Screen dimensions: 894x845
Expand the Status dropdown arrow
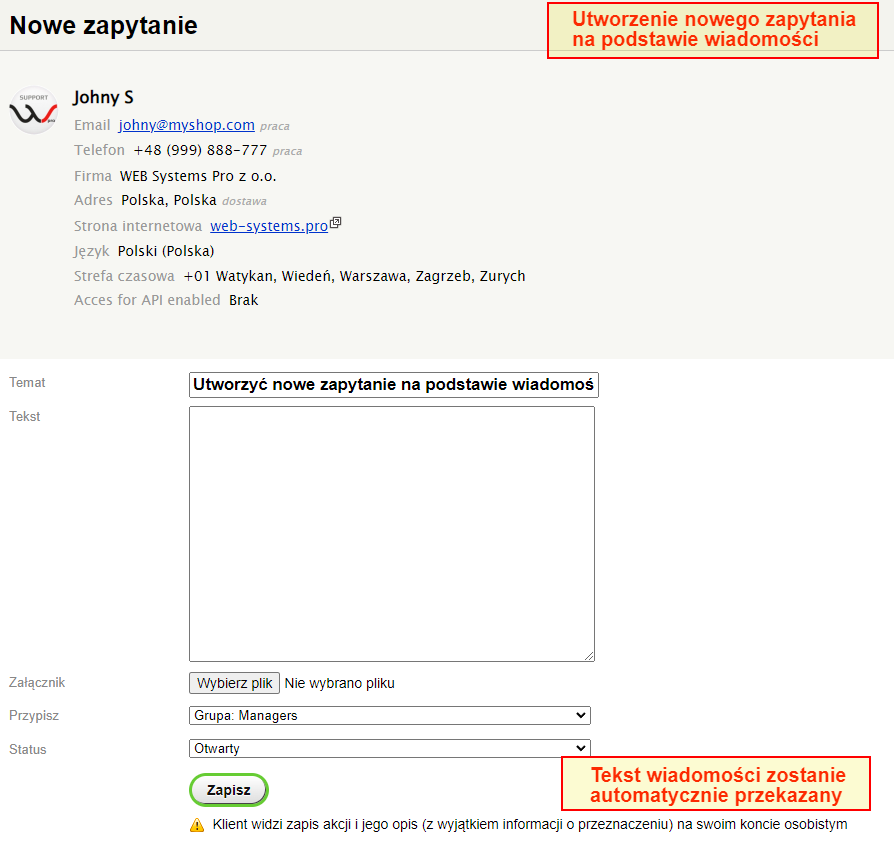581,748
